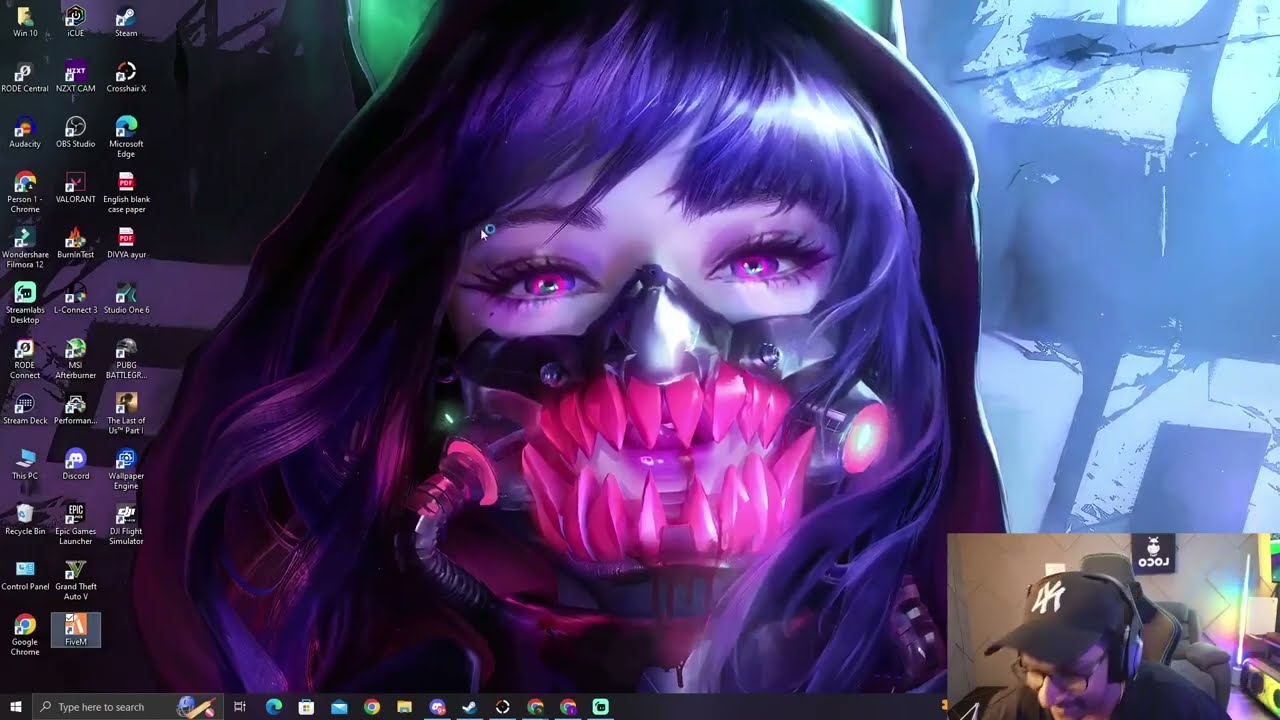1280x720 pixels.
Task: Click the Discord shortcut on the desktop
Action: point(76,464)
